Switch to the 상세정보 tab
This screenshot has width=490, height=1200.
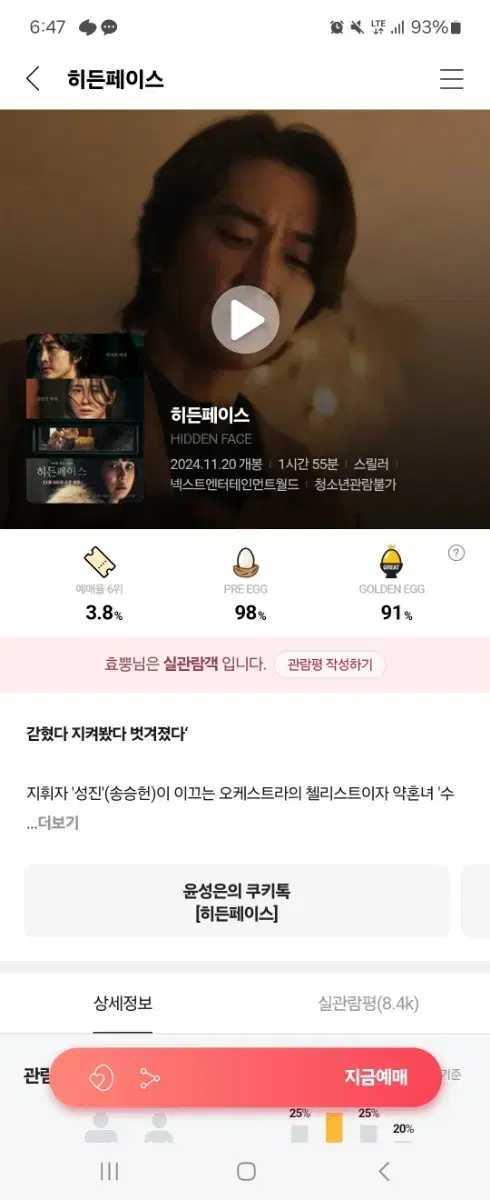123,1003
